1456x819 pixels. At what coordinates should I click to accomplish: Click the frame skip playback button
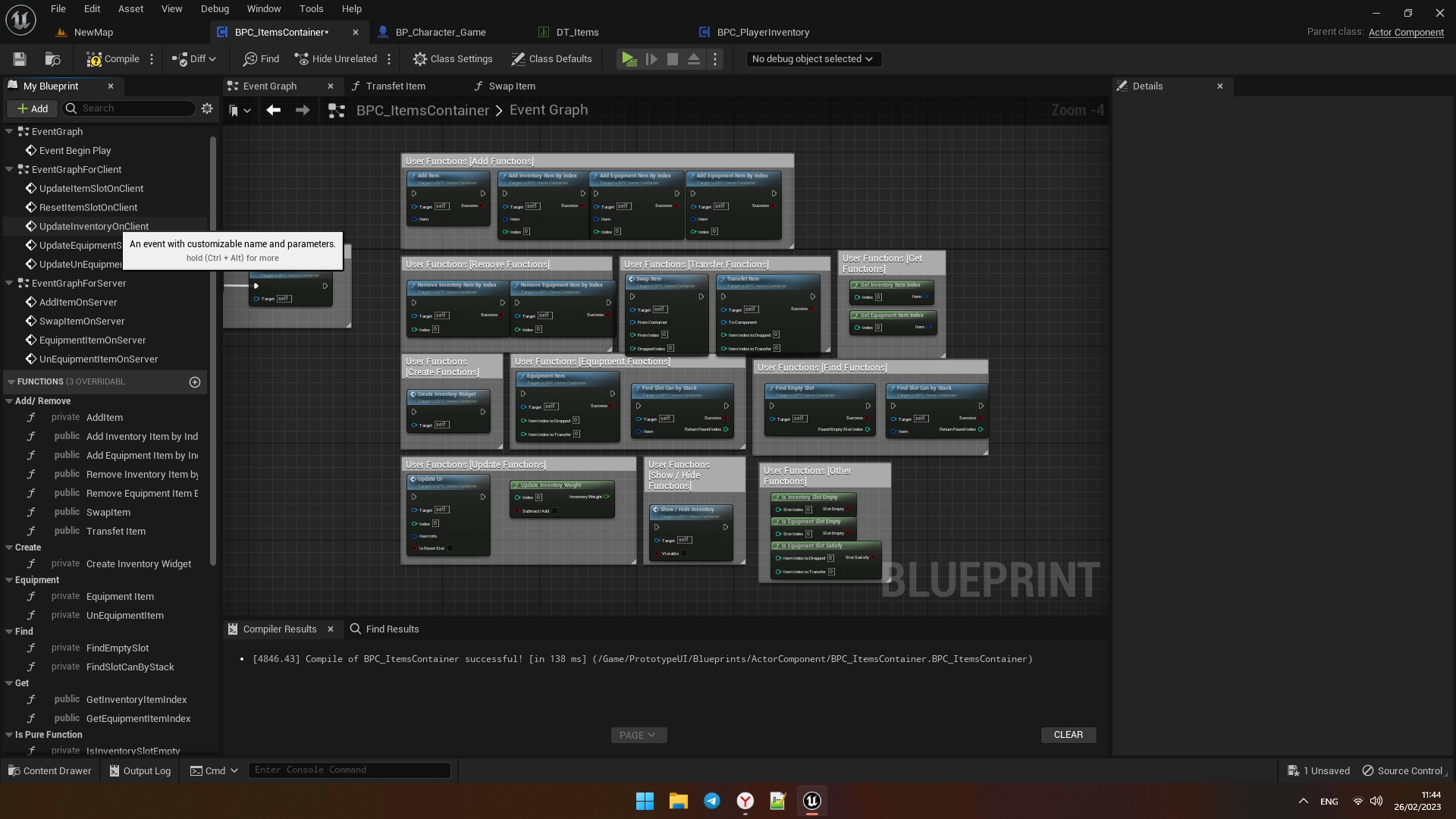651,59
